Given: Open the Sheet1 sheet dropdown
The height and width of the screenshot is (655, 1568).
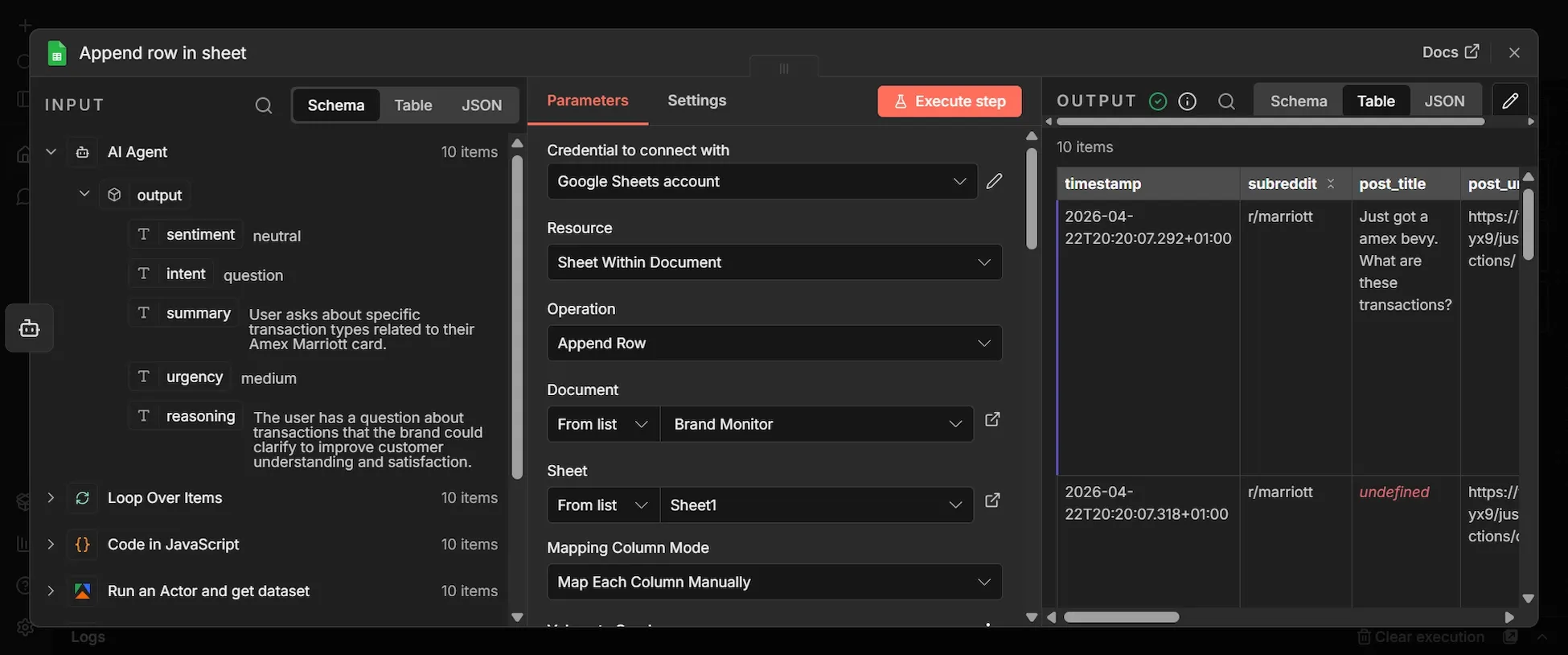Looking at the screenshot, I should click(x=816, y=505).
